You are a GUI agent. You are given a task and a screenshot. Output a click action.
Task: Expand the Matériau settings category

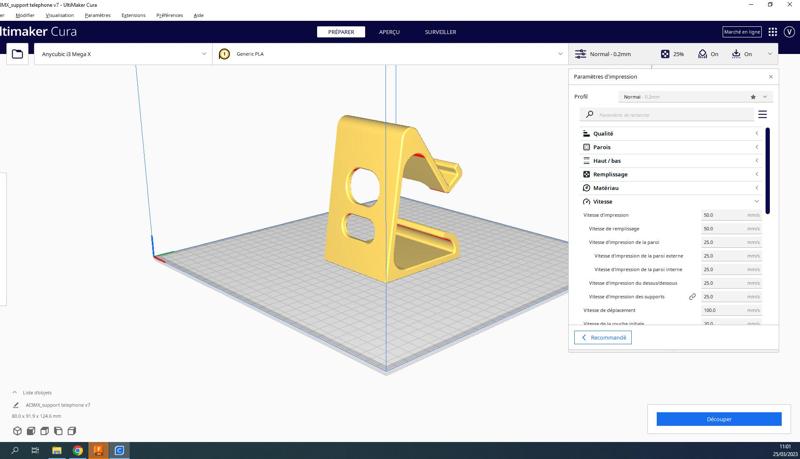671,188
